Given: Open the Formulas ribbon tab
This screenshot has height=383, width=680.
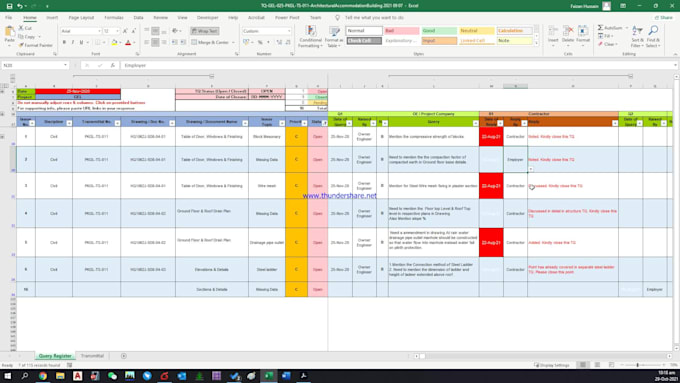Looking at the screenshot, I should click(x=114, y=17).
